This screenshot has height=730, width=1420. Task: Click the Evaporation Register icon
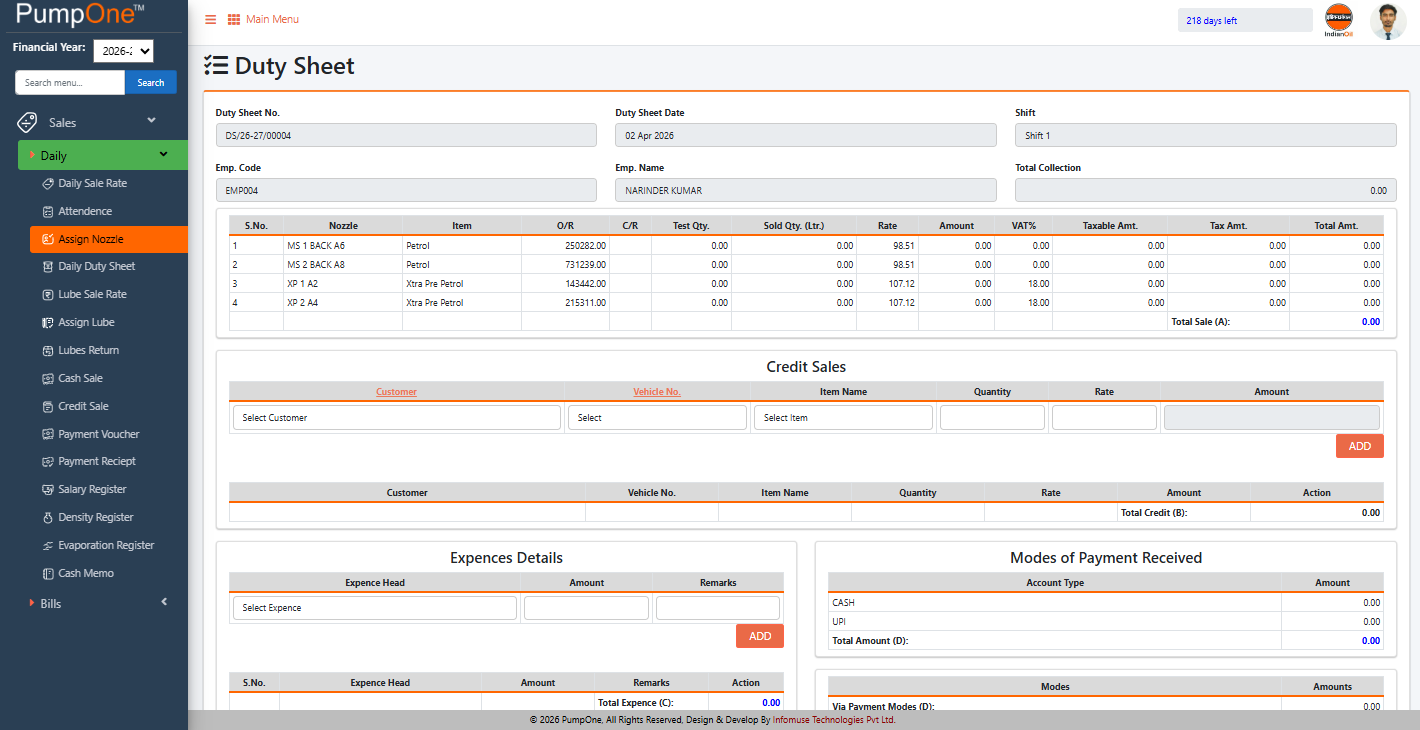click(x=47, y=546)
